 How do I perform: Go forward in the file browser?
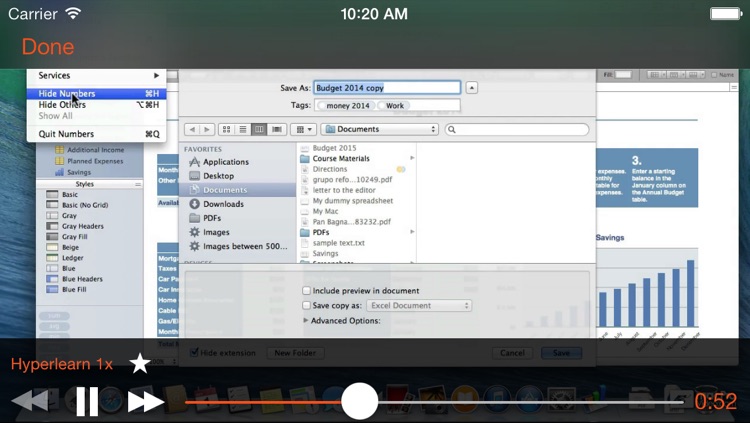coord(207,129)
